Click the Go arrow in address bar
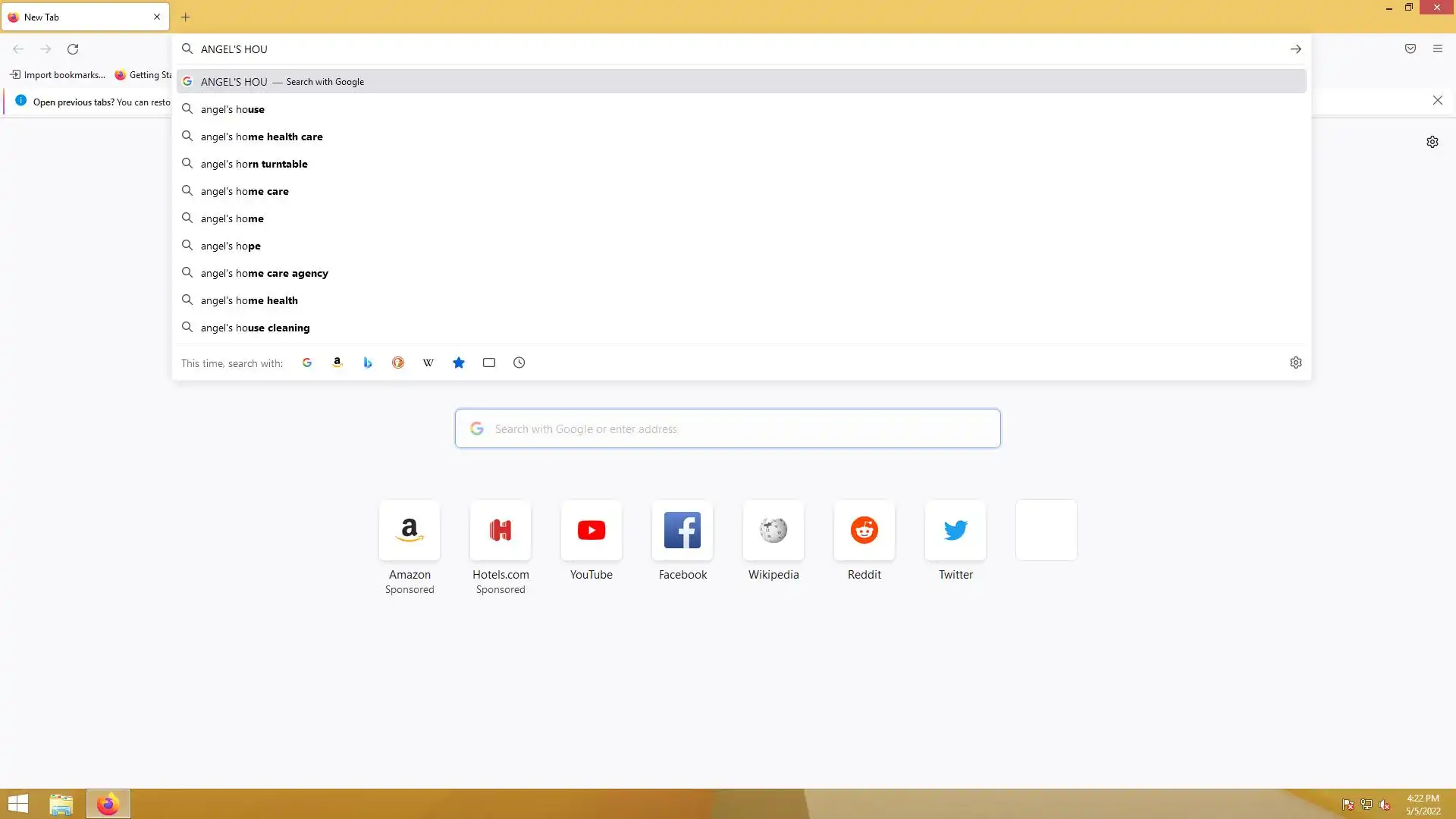 (1296, 49)
